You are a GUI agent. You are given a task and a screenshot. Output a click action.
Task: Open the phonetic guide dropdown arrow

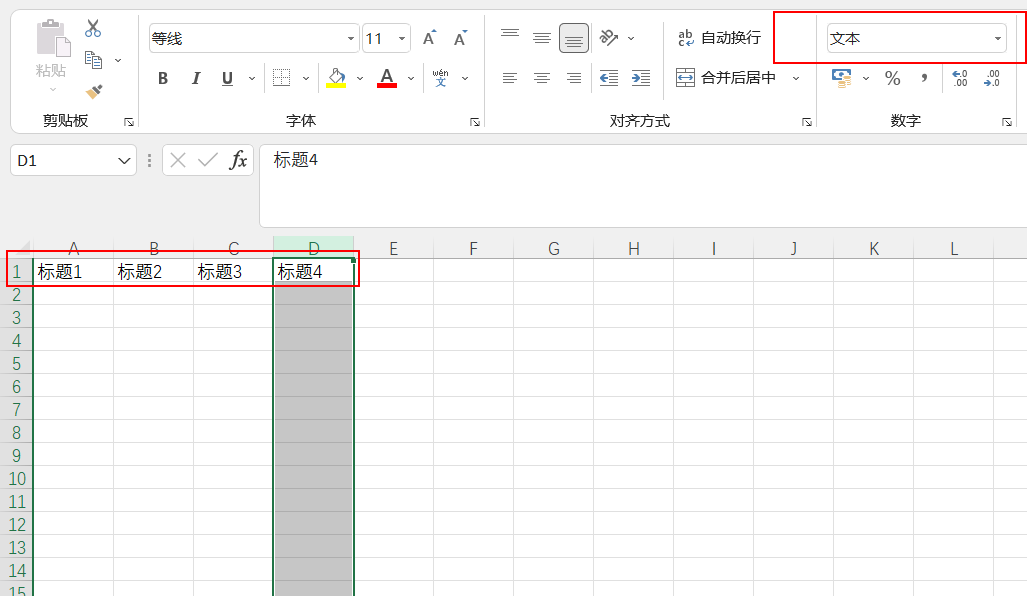click(465, 79)
